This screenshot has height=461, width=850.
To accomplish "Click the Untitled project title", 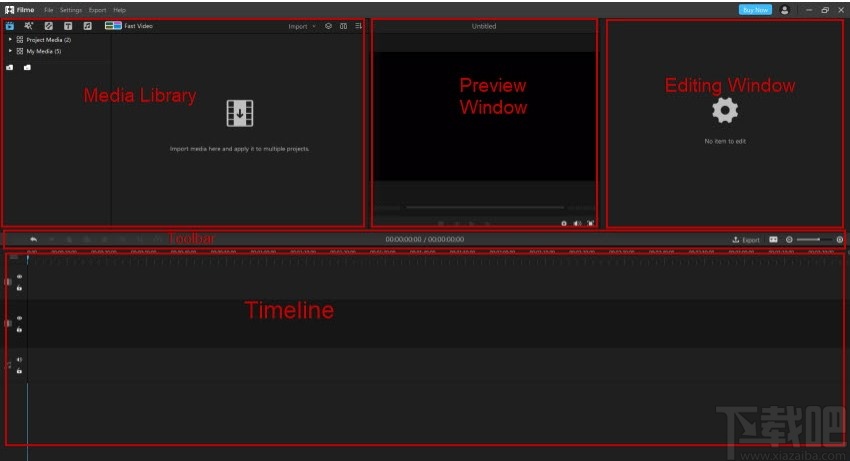I will click(x=484, y=26).
